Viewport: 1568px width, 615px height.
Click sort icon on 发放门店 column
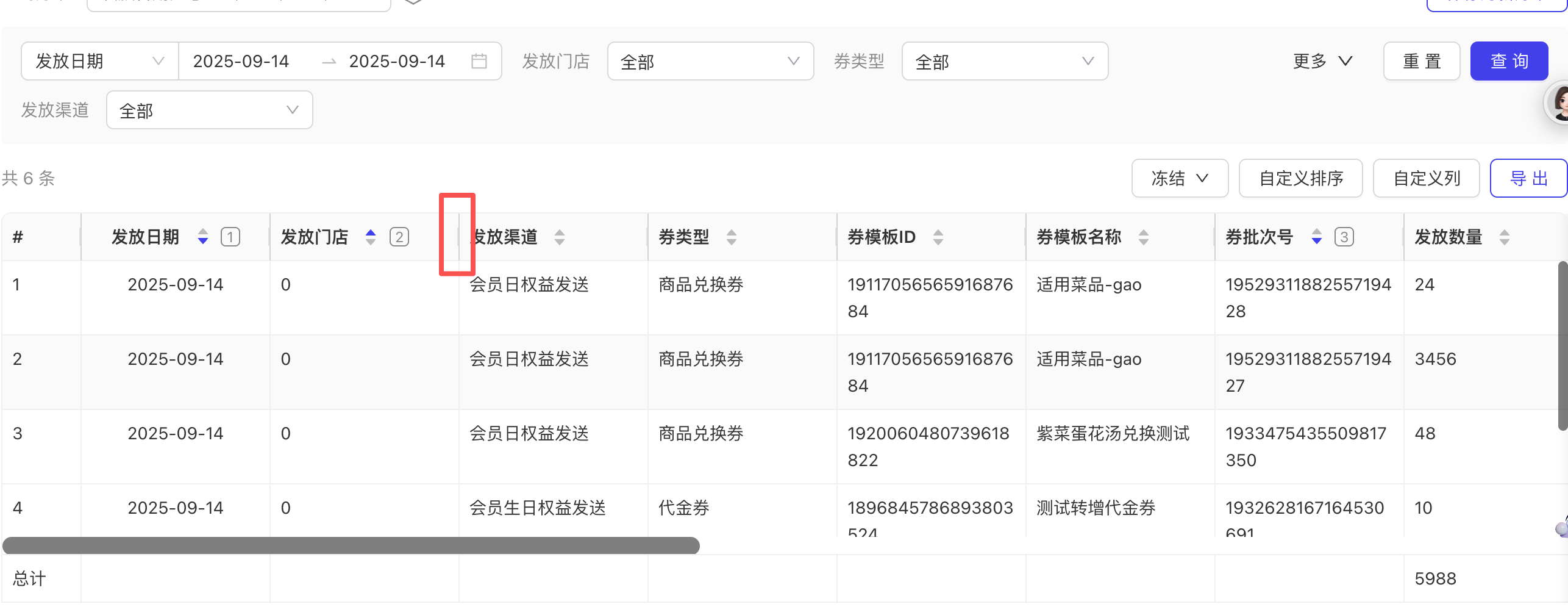[371, 237]
